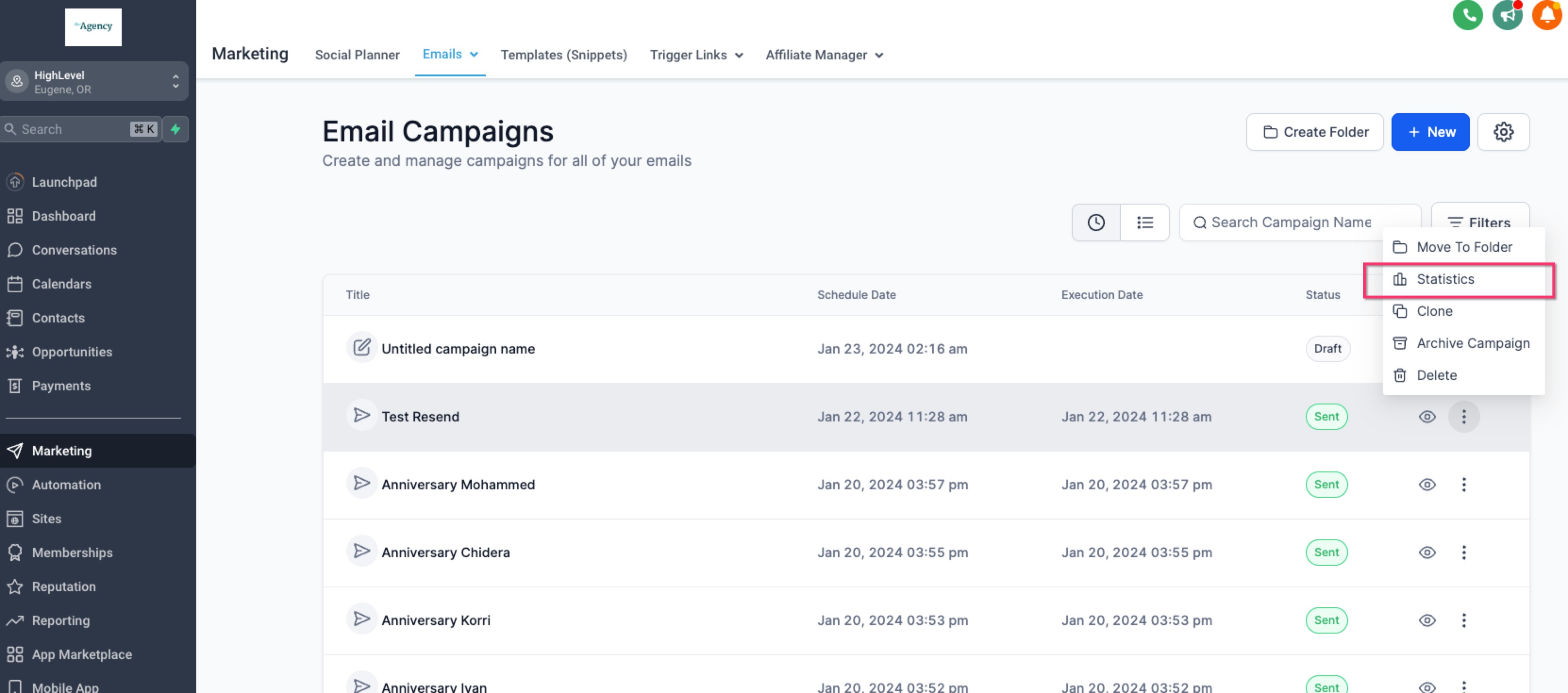Image resolution: width=1568 pixels, height=693 pixels.
Task: Click the blue New button
Action: [1430, 132]
